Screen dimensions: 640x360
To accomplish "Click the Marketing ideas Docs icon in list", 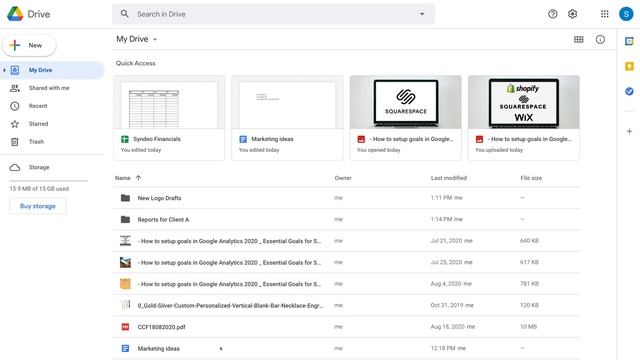I will tap(125, 349).
